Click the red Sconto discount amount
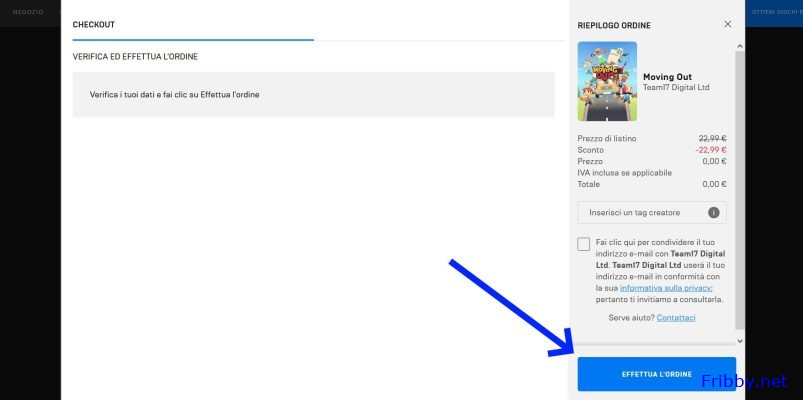Image resolution: width=803 pixels, height=400 pixels. click(710, 149)
